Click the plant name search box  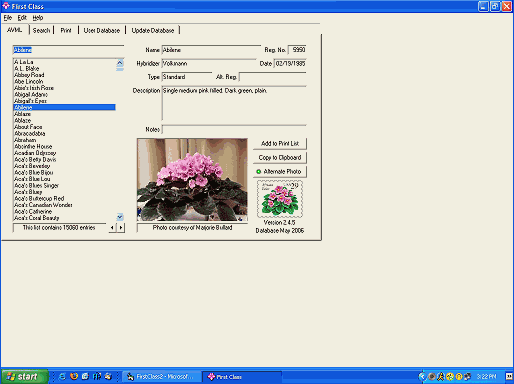click(x=68, y=50)
